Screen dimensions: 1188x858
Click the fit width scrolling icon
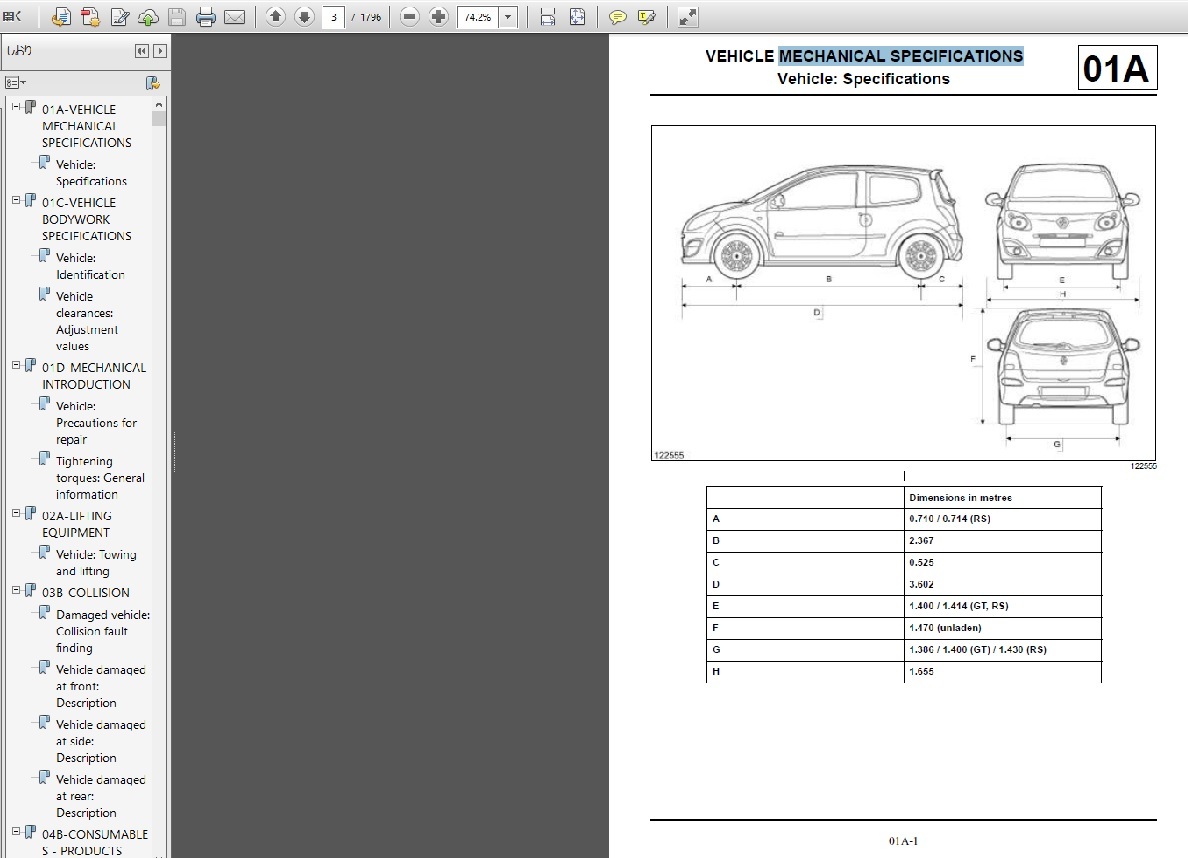(548, 17)
